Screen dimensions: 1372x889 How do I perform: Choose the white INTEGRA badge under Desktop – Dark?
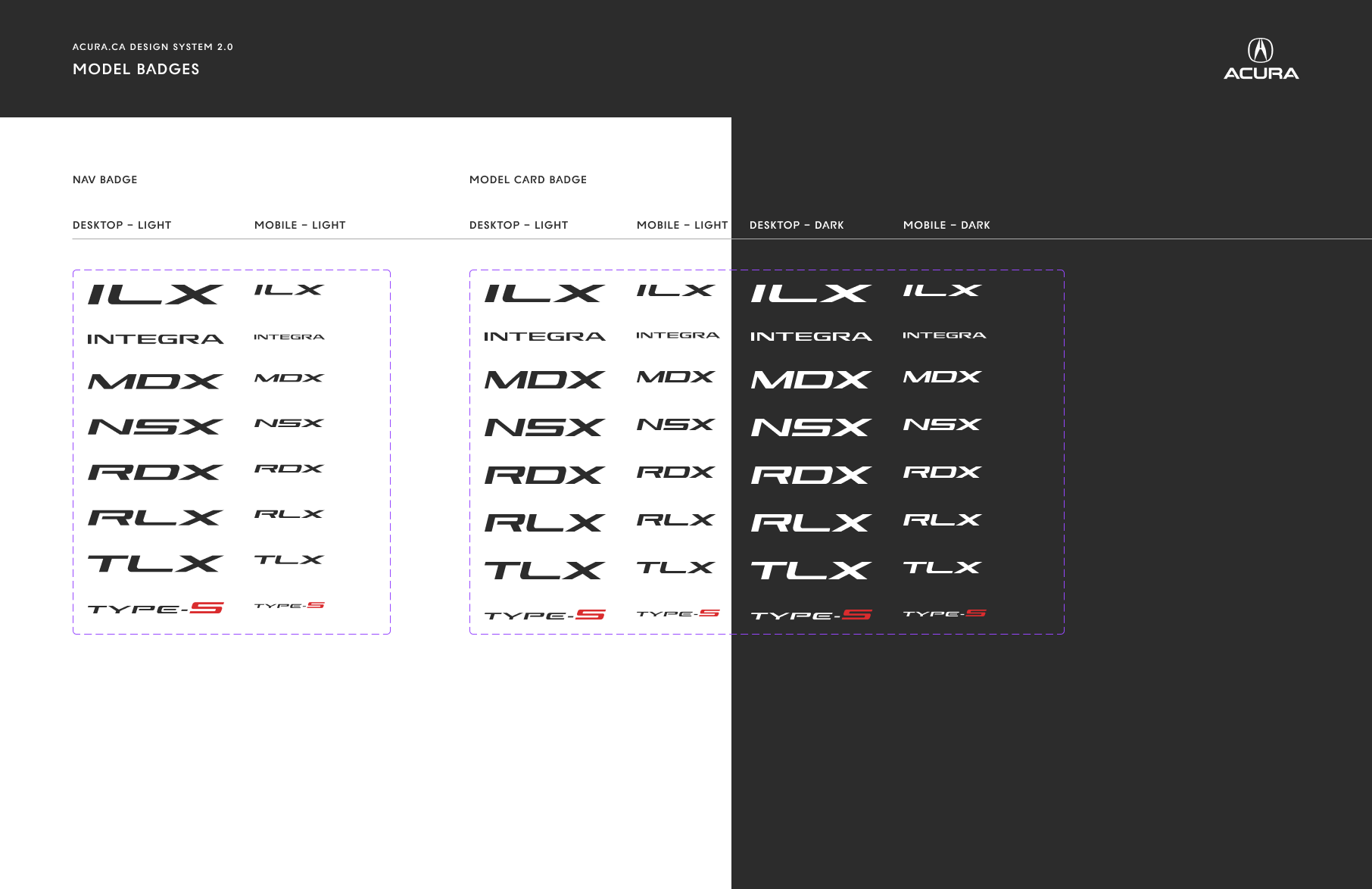coord(811,336)
